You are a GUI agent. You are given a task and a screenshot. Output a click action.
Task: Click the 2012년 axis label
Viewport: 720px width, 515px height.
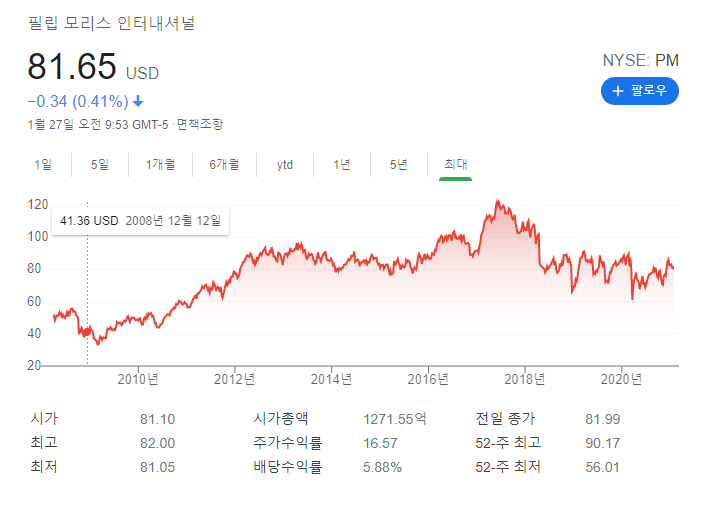point(235,379)
